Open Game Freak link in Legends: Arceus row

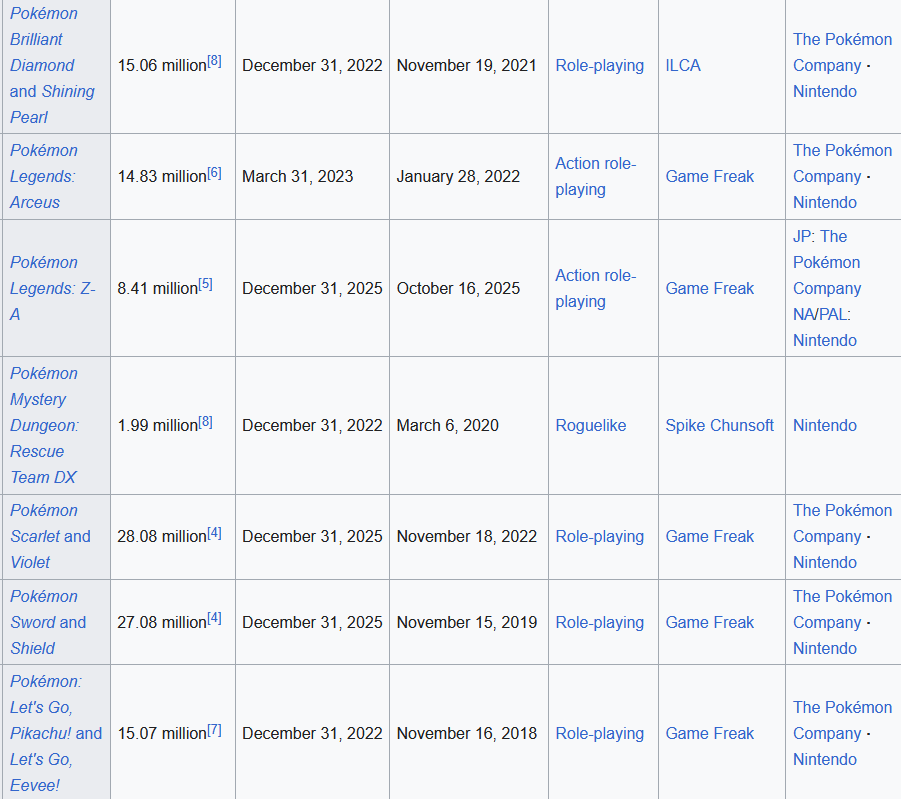pyautogui.click(x=710, y=176)
